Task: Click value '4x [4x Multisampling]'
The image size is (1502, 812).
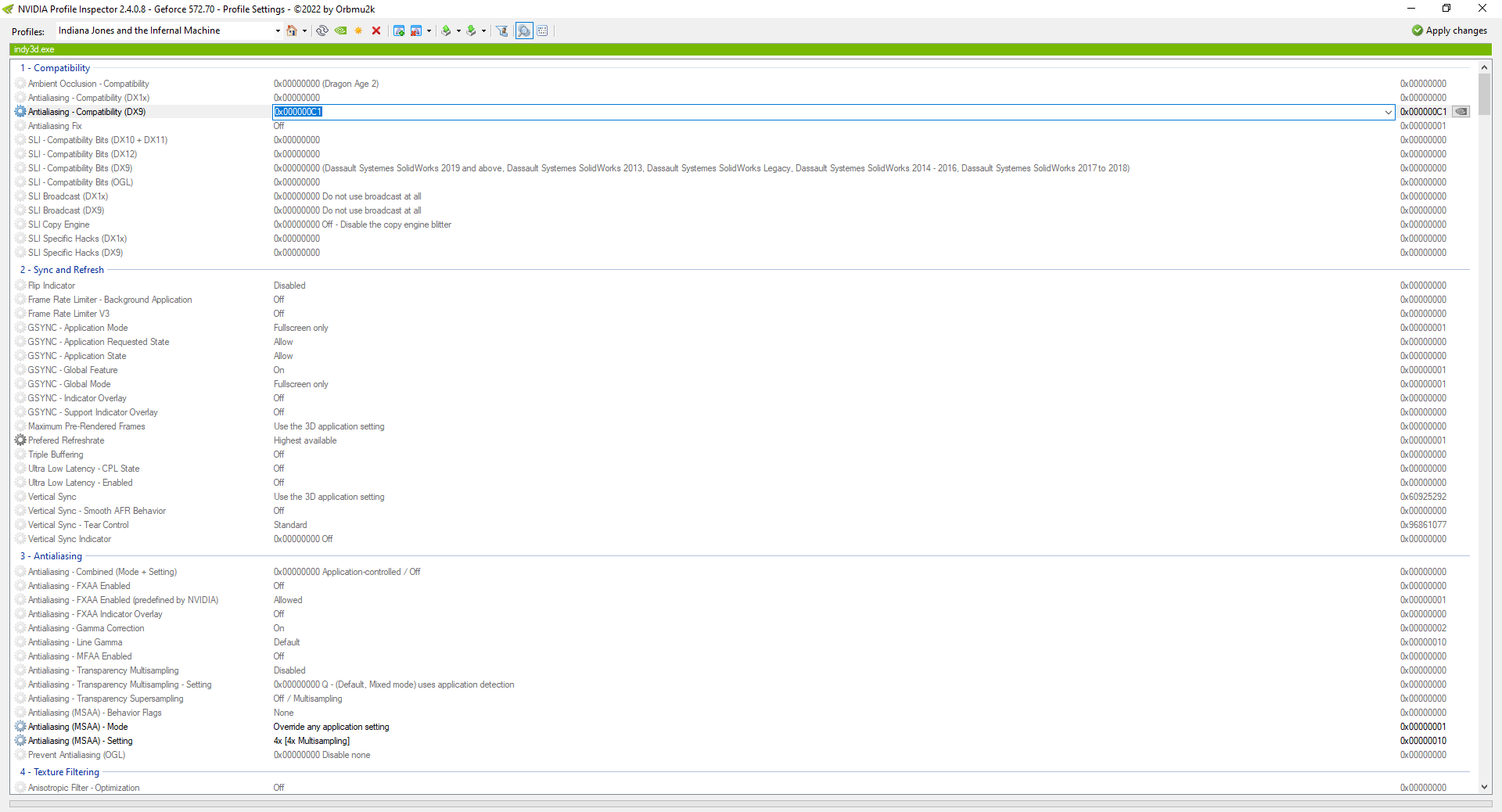Action: click(x=311, y=741)
